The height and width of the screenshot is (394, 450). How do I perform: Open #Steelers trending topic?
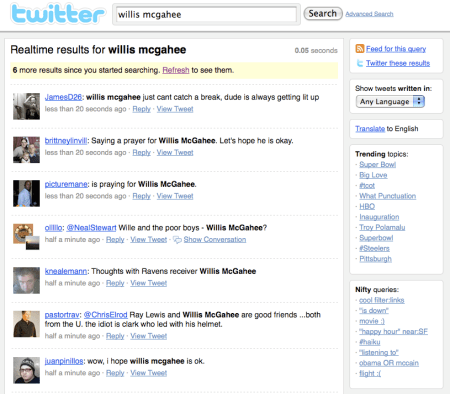(x=374, y=248)
